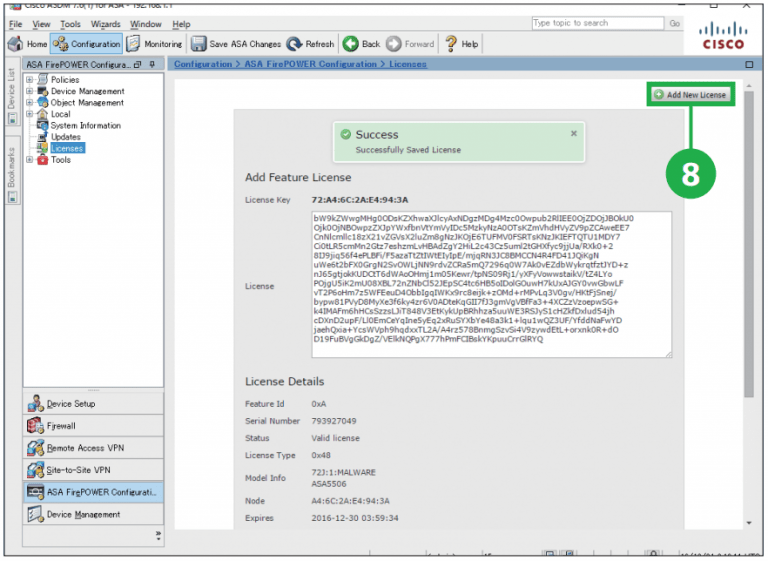This screenshot has width=768, height=561.
Task: Maximize the content pane icon
Action: (x=749, y=64)
